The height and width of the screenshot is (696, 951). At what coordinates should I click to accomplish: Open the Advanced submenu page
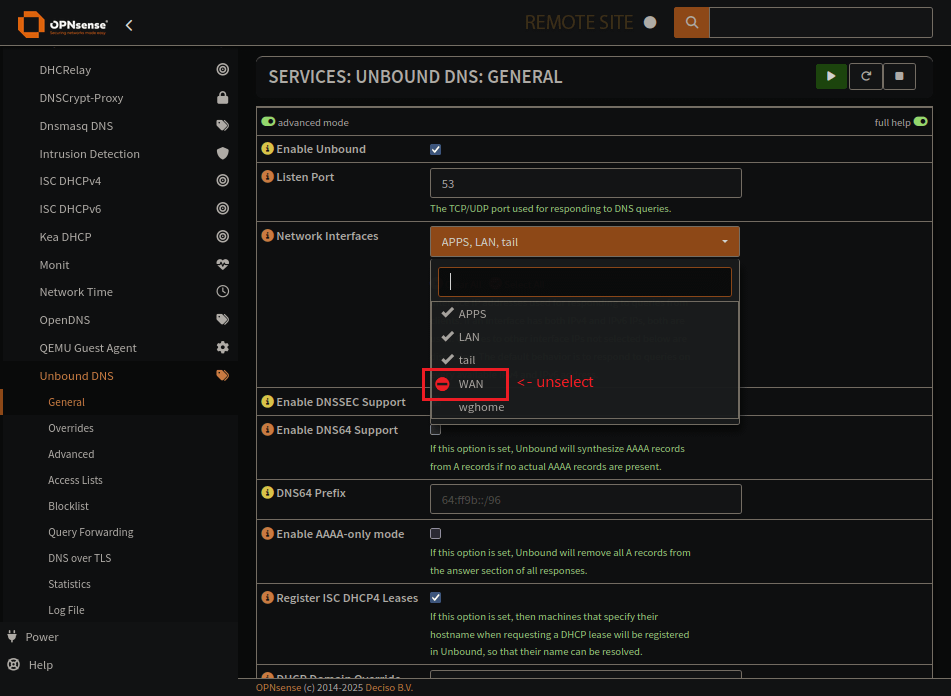(x=71, y=454)
